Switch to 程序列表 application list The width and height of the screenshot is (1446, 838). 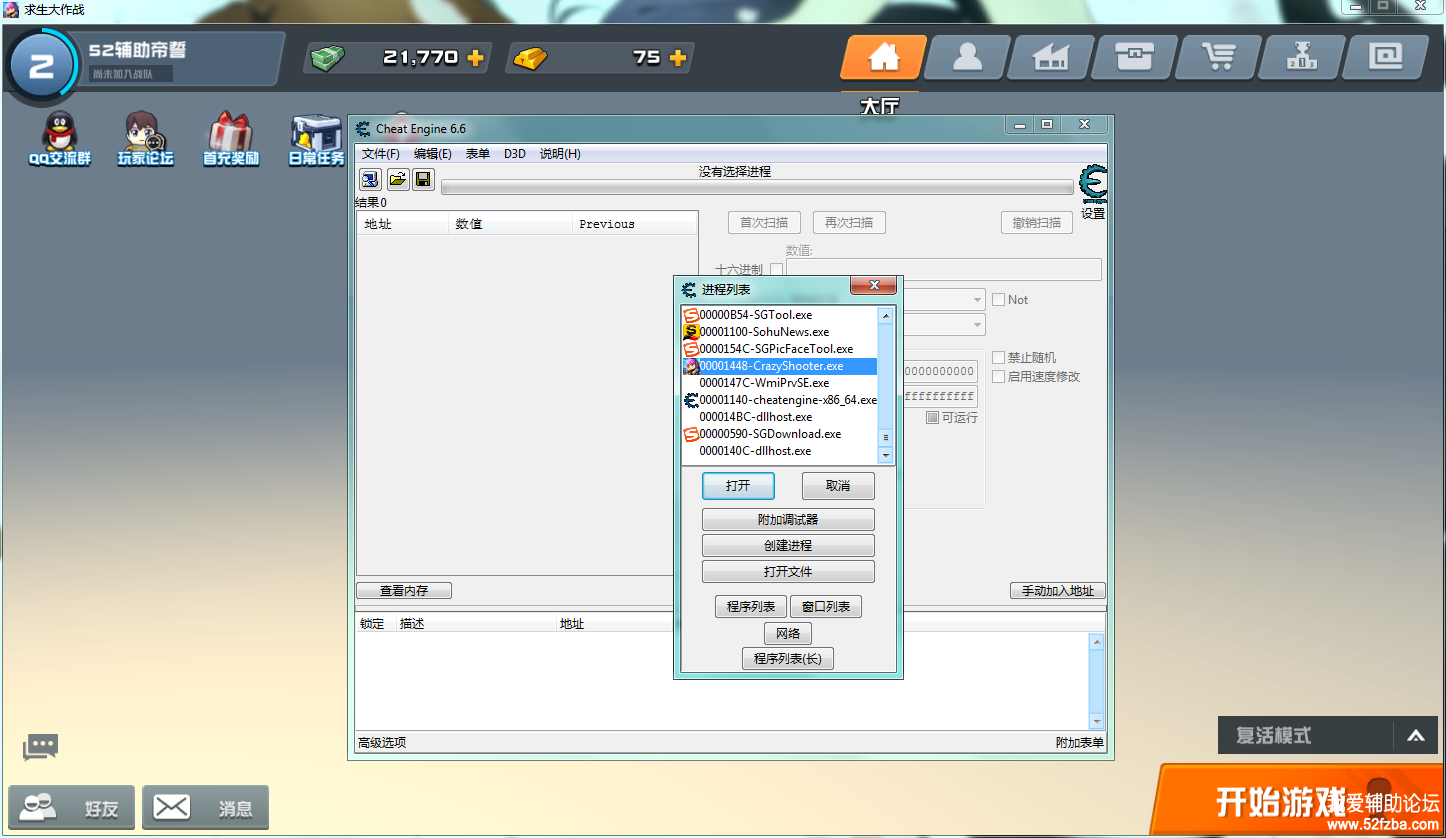coord(751,607)
